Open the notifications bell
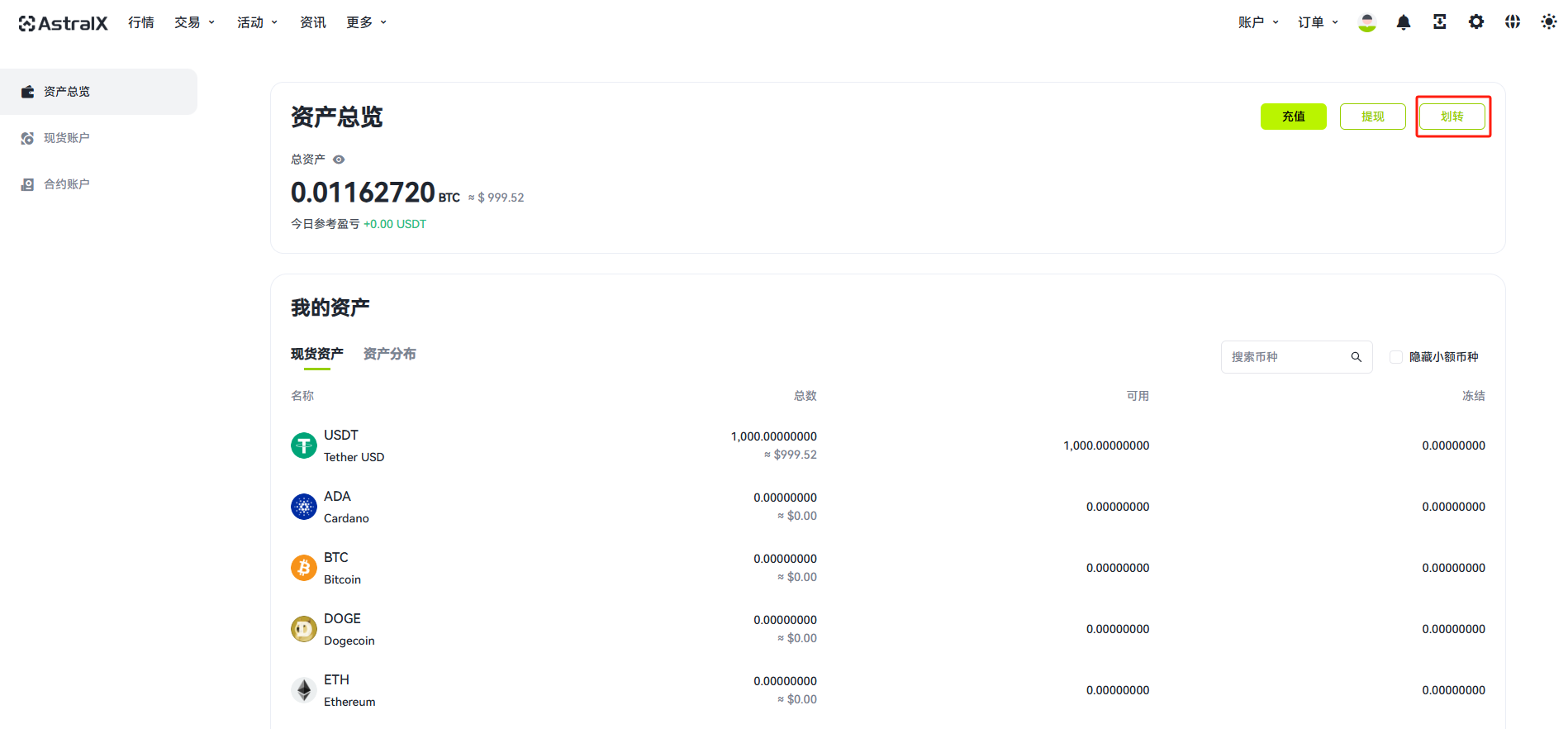Viewport: 1568px width, 729px height. pyautogui.click(x=1404, y=22)
